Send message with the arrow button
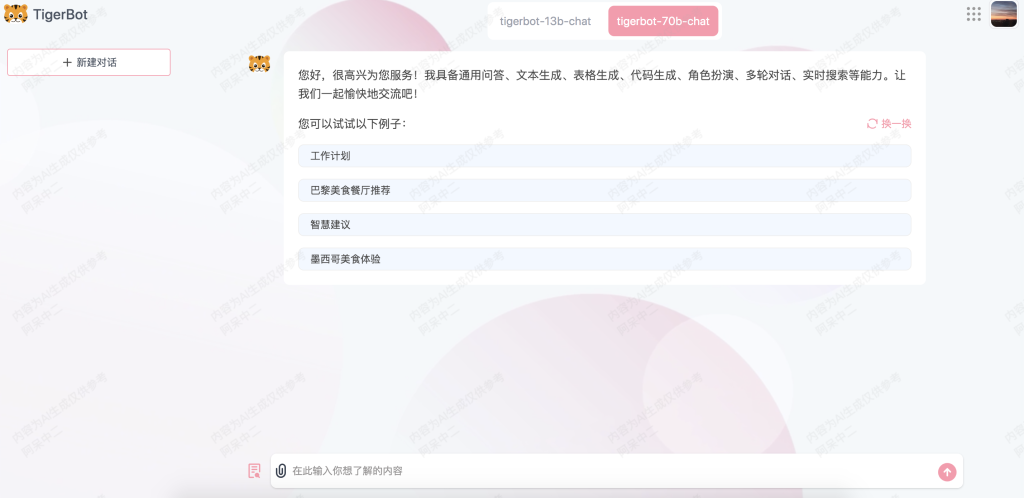The height and width of the screenshot is (498, 1024). tap(947, 471)
